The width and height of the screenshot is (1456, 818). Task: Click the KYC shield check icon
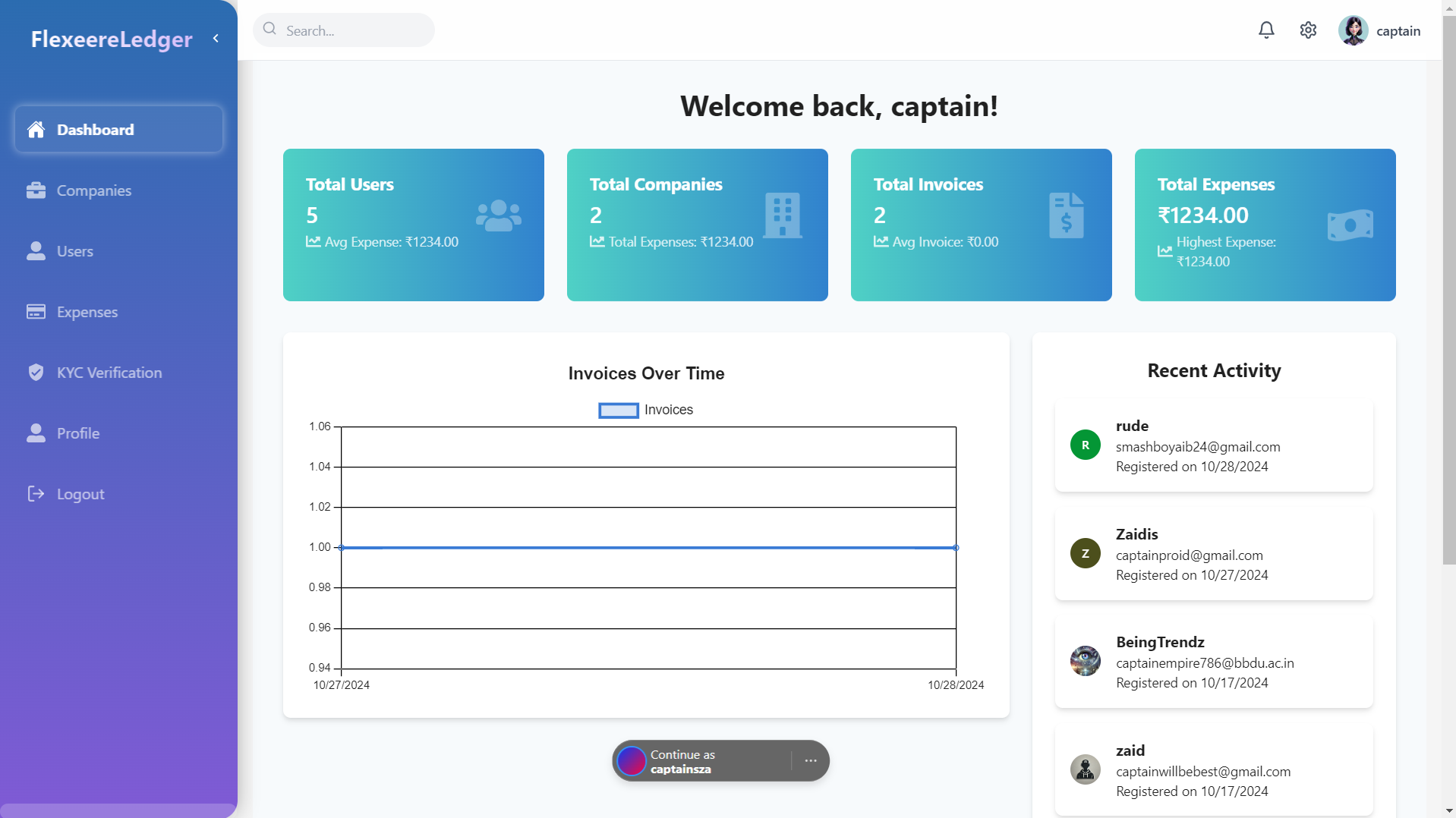36,372
